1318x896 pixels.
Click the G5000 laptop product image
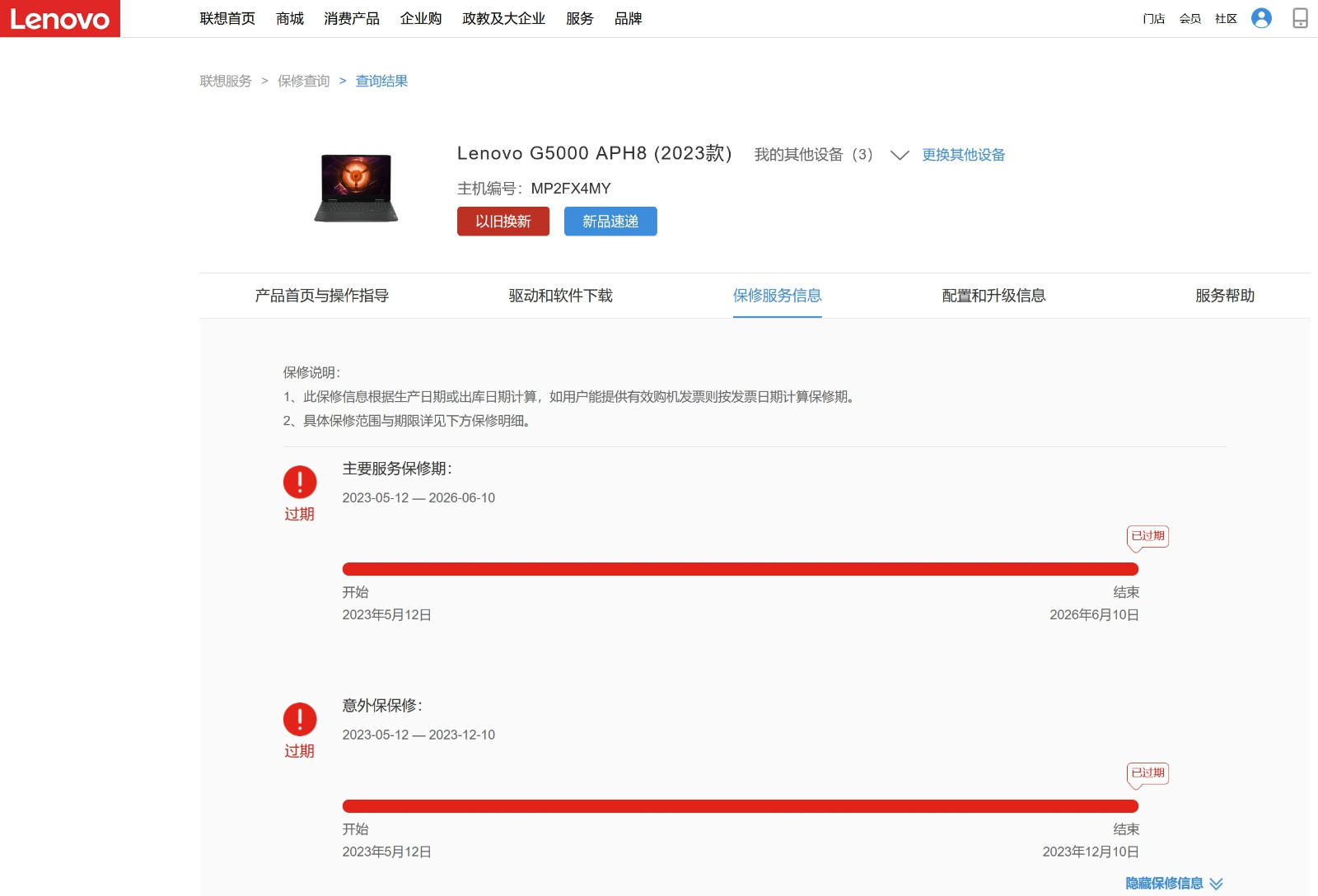coord(356,188)
